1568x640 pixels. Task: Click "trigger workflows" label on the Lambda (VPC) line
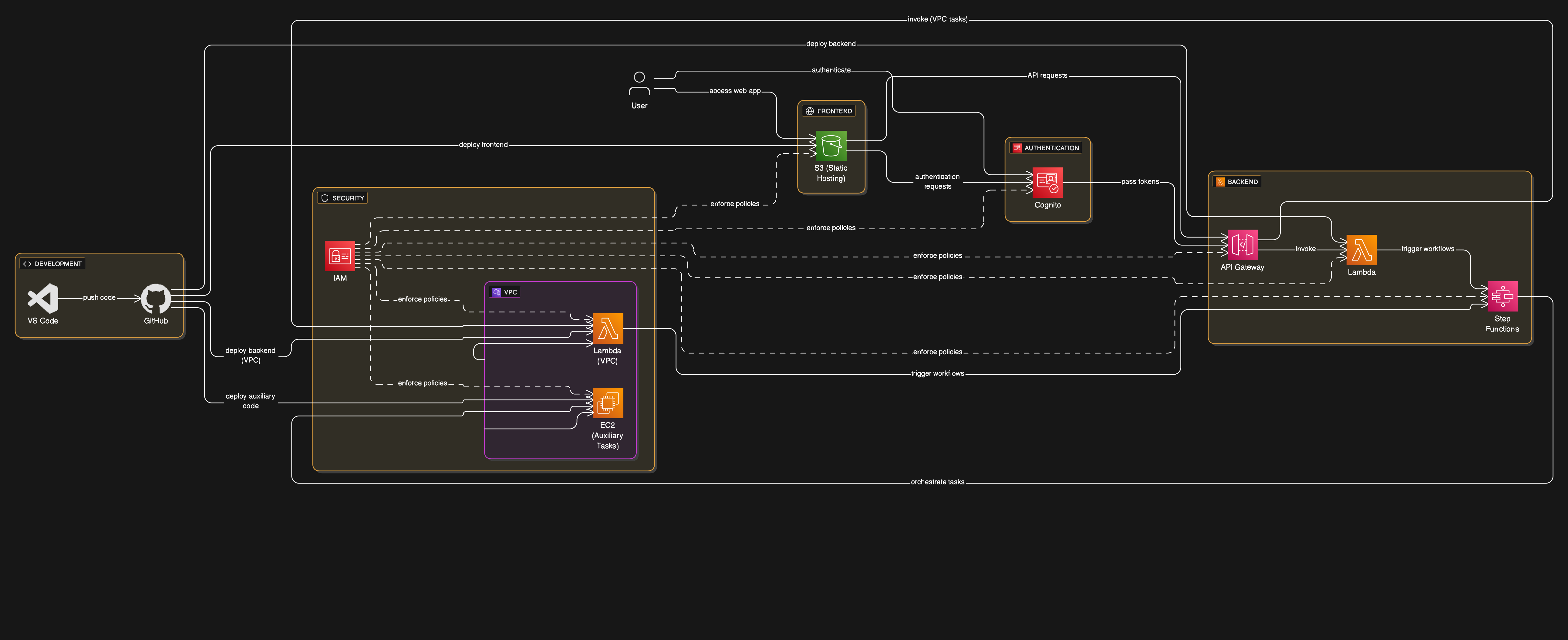[x=937, y=374]
